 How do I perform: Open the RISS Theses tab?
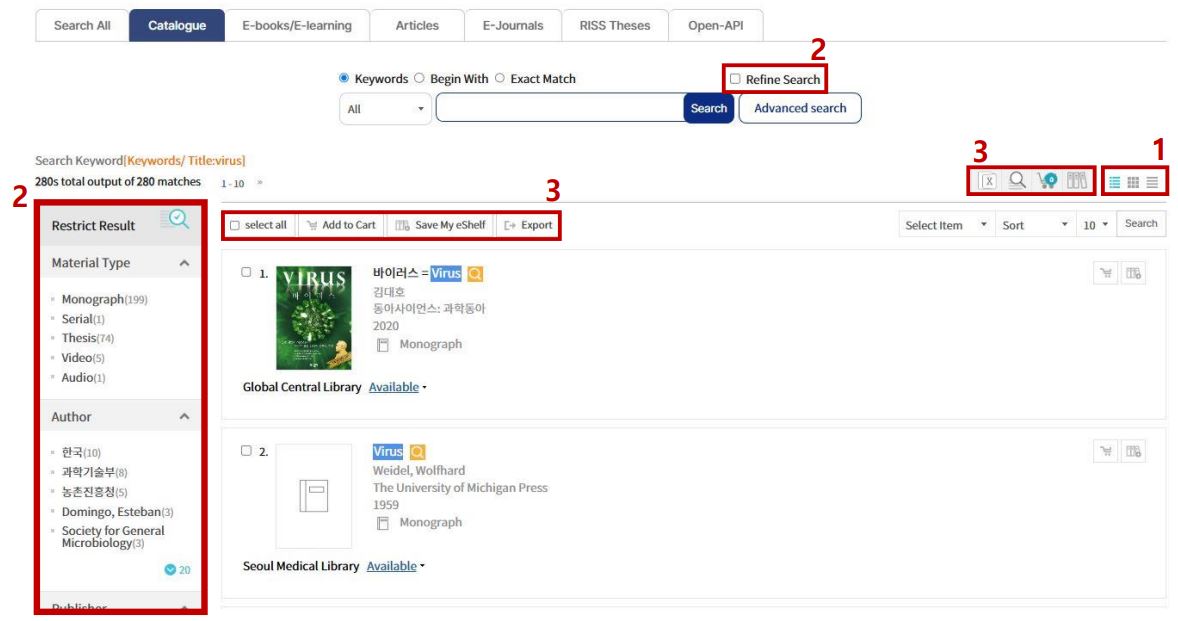pos(615,26)
